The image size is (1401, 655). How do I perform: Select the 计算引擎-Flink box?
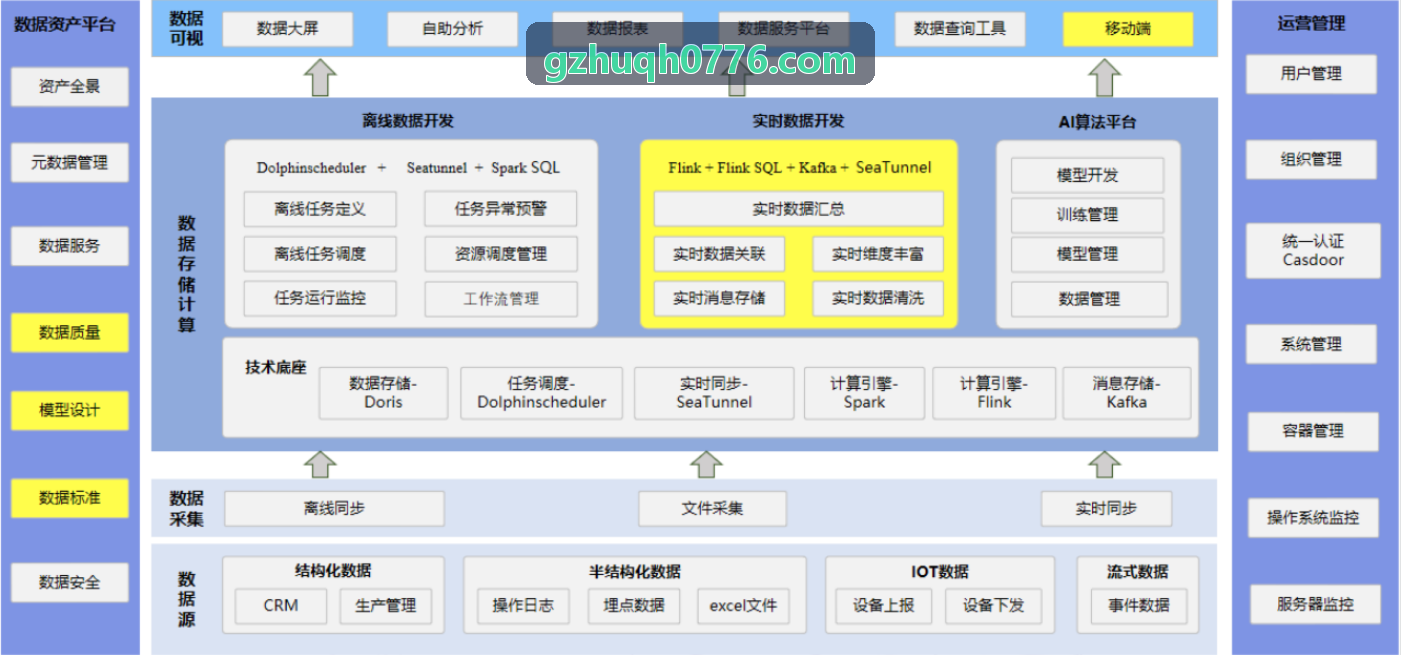994,393
